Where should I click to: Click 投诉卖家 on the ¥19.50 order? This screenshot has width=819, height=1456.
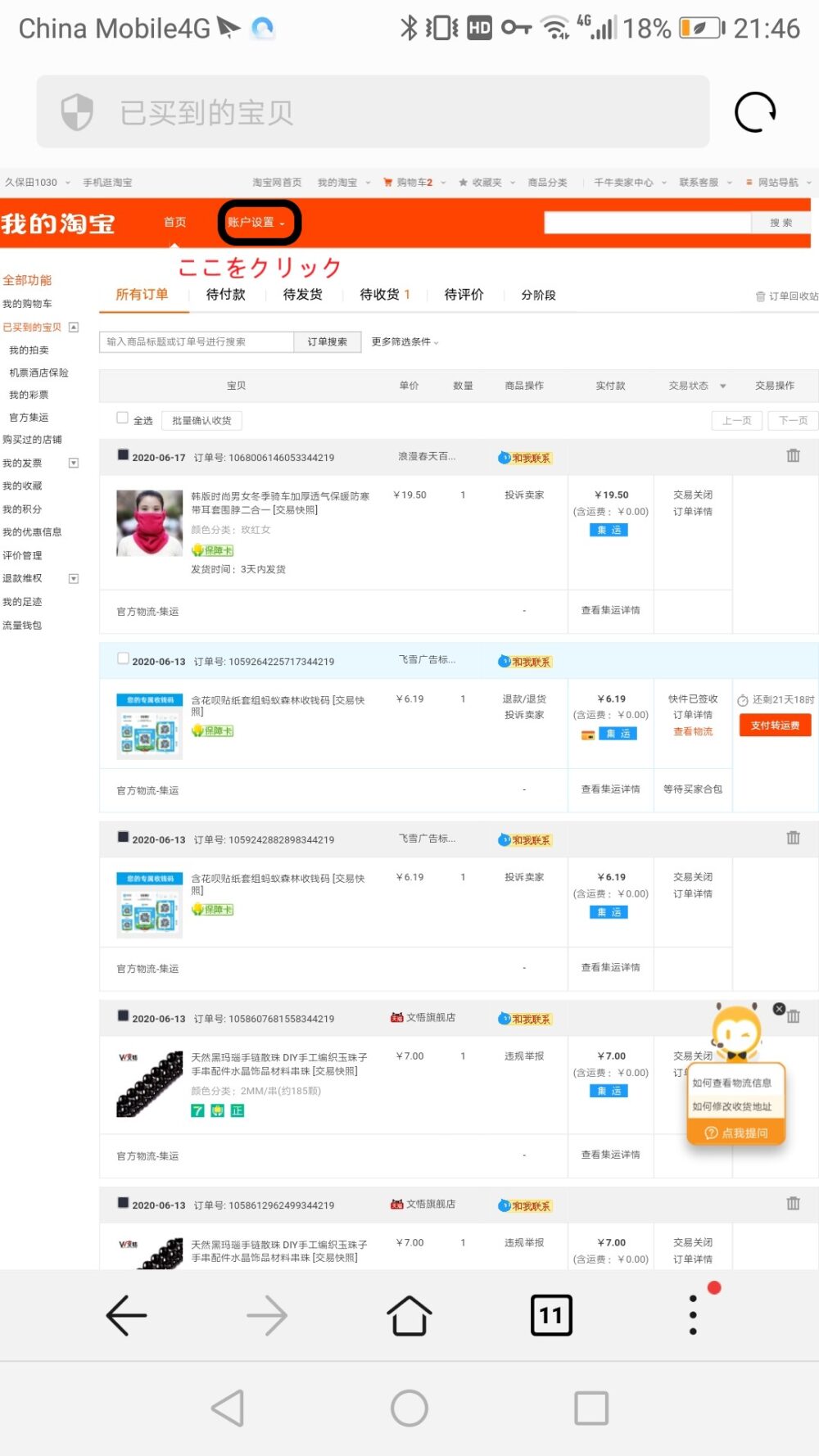(x=524, y=495)
